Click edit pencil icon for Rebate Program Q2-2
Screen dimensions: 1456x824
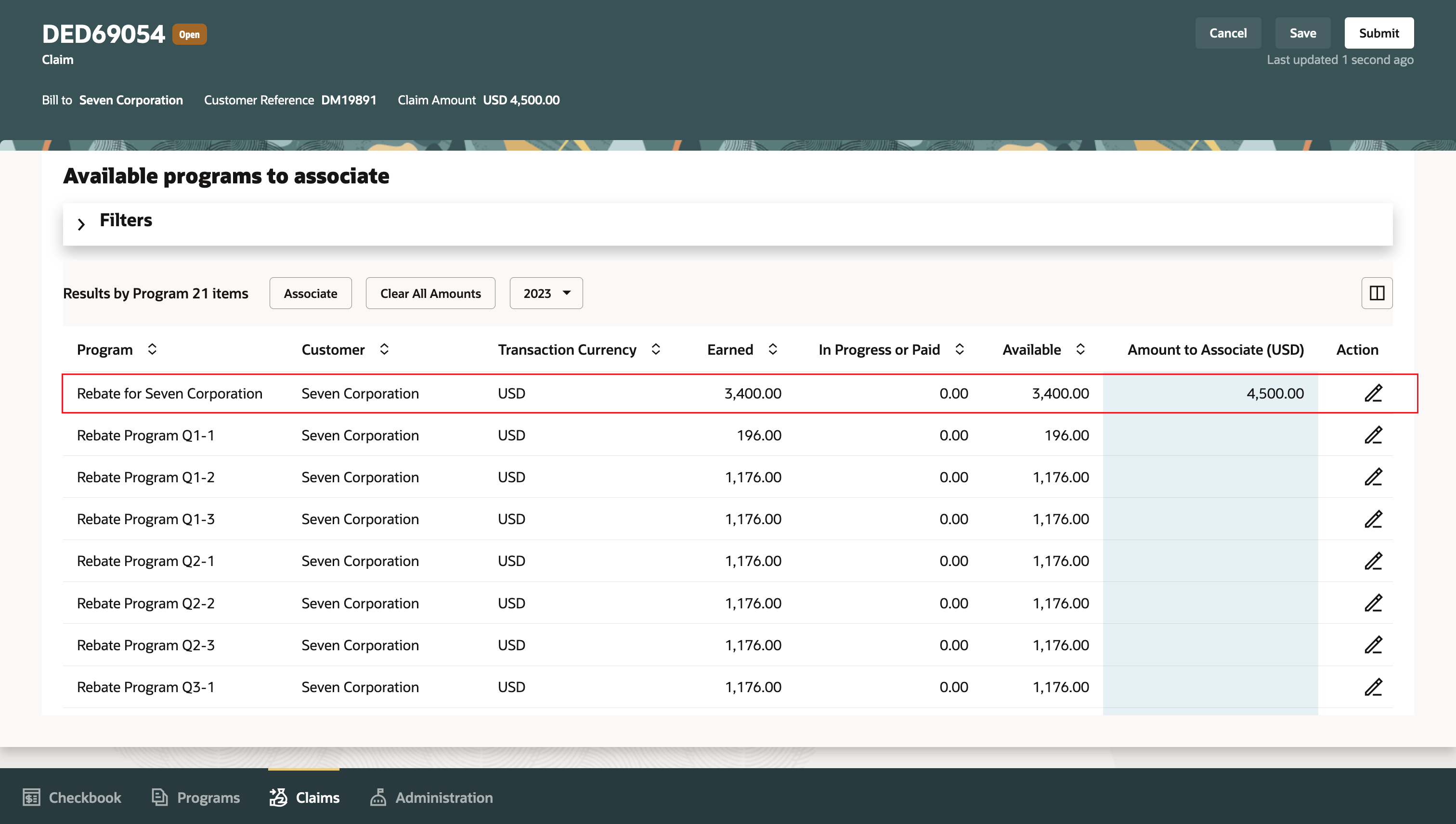[x=1373, y=603]
